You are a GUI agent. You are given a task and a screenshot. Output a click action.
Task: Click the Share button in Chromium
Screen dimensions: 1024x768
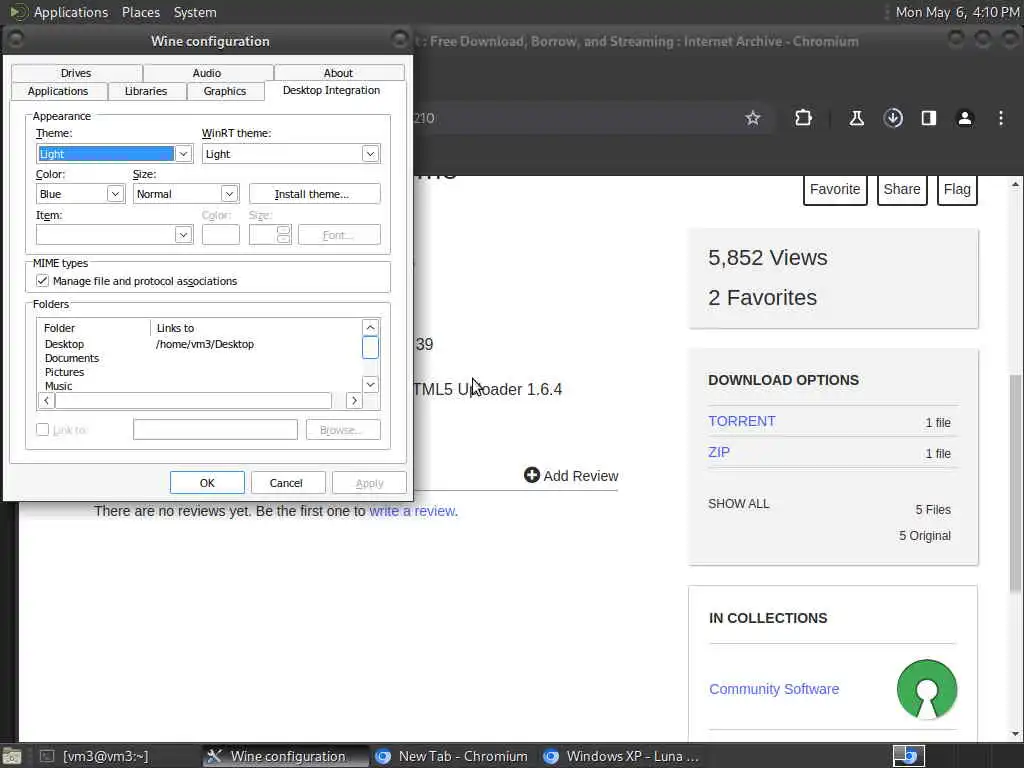click(902, 189)
